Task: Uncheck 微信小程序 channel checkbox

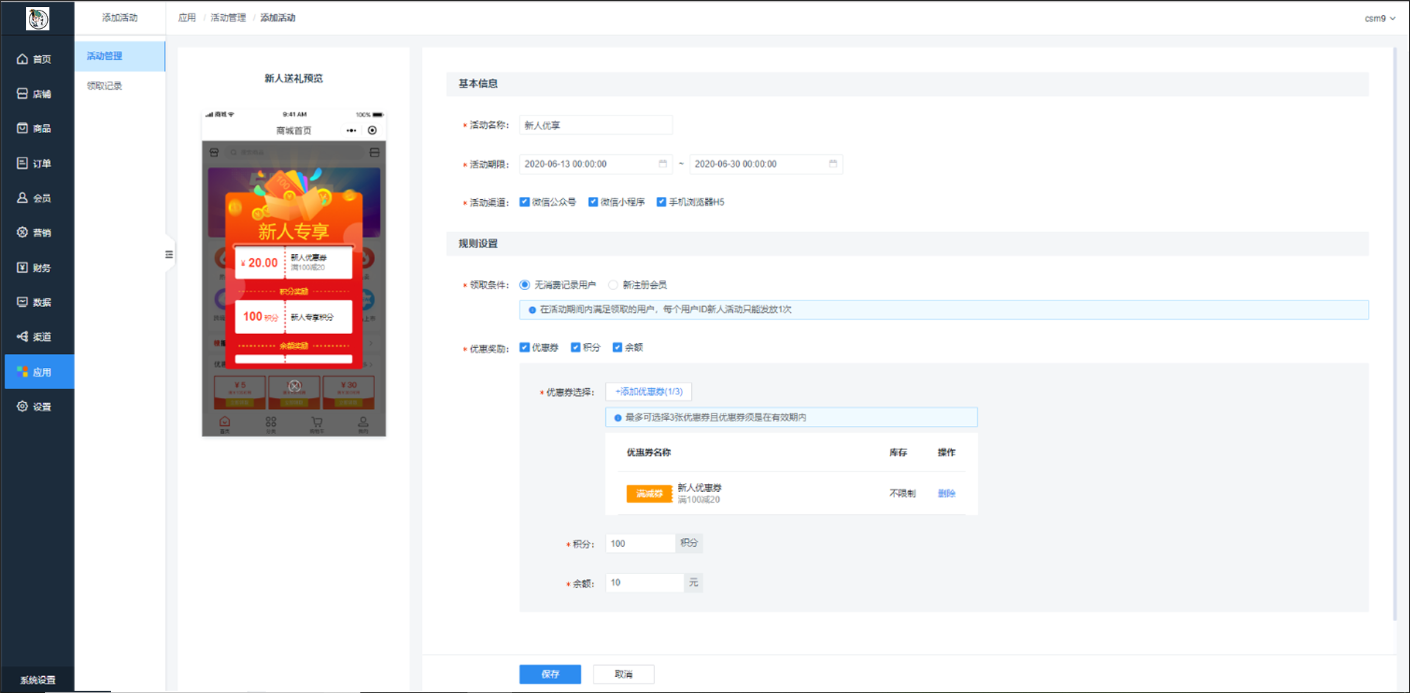Action: coord(593,202)
